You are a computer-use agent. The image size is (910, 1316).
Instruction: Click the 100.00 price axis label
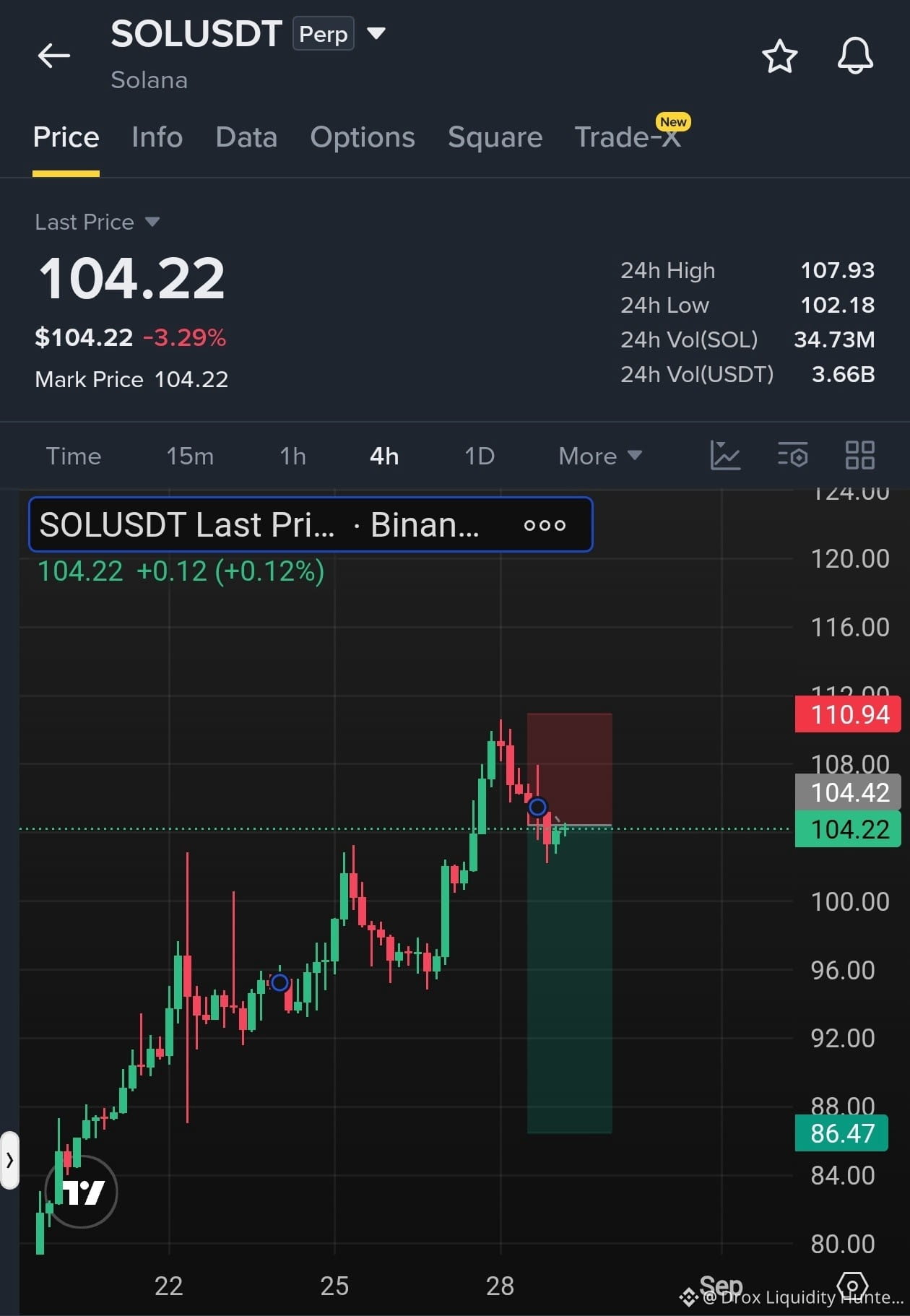(850, 902)
